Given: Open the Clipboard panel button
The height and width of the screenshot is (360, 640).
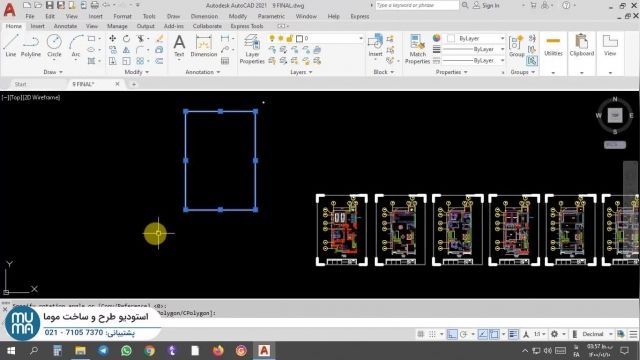Looking at the screenshot, I should [x=581, y=46].
